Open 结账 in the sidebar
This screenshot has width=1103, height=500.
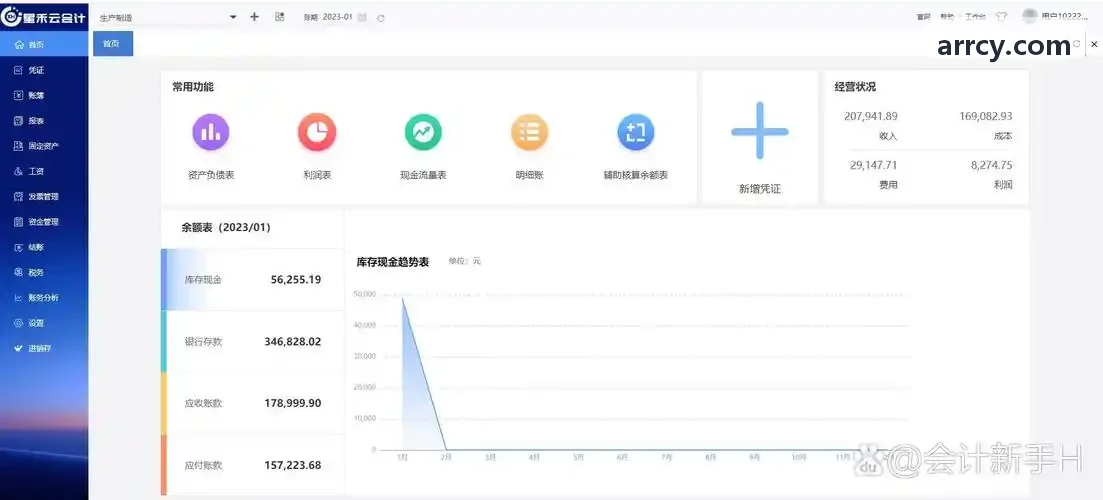(44, 248)
